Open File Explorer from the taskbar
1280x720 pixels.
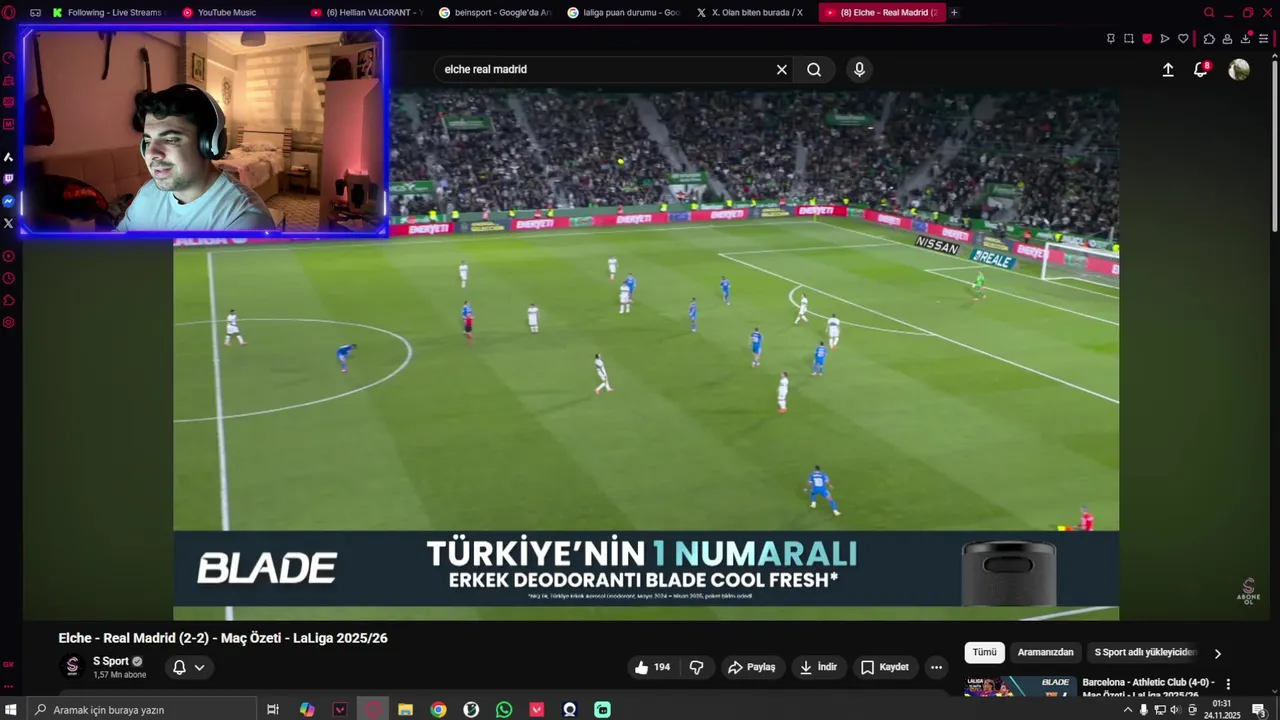405,710
